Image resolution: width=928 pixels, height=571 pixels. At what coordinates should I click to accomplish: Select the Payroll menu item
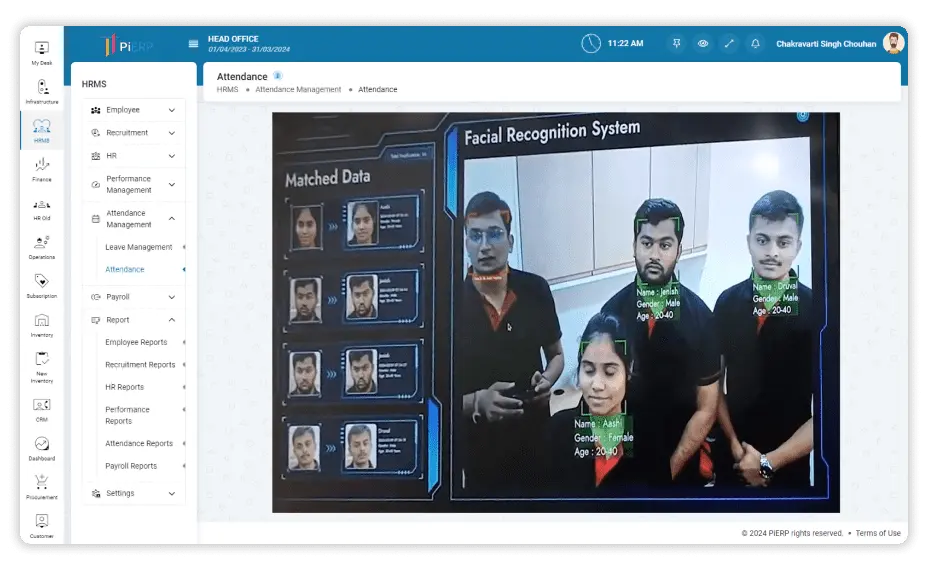(x=134, y=297)
